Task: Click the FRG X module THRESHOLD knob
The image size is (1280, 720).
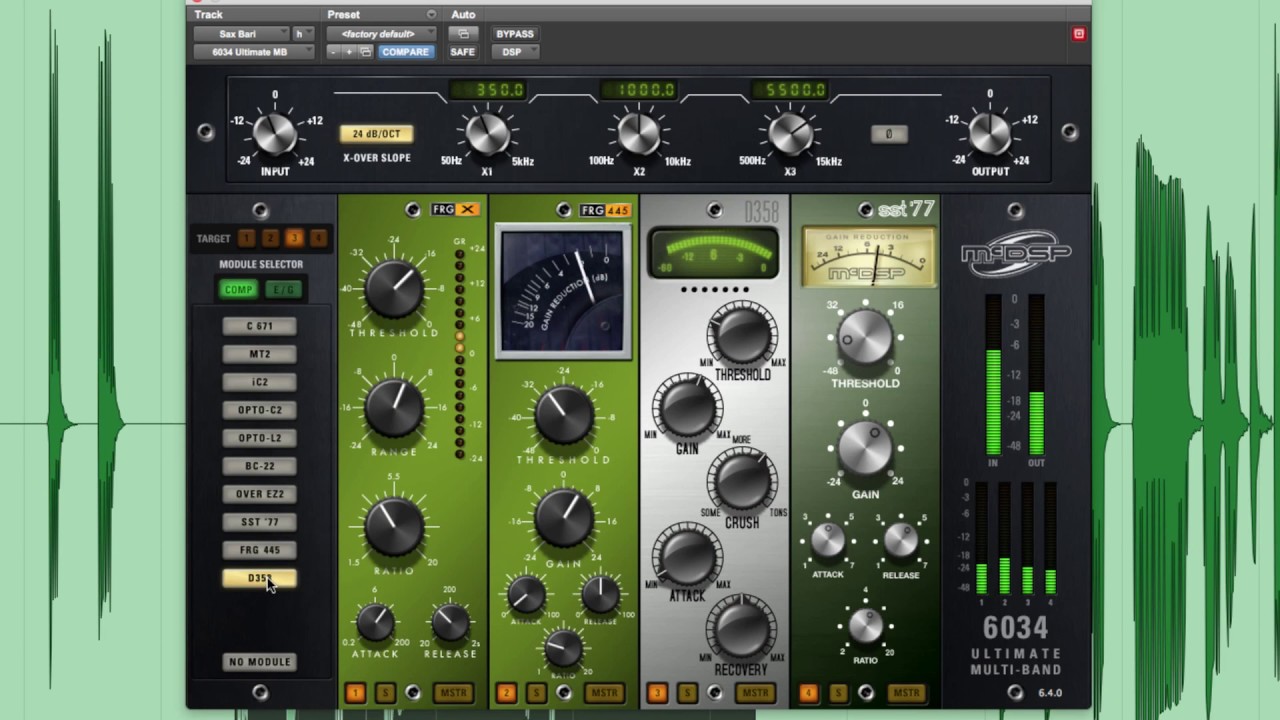Action: 394,289
